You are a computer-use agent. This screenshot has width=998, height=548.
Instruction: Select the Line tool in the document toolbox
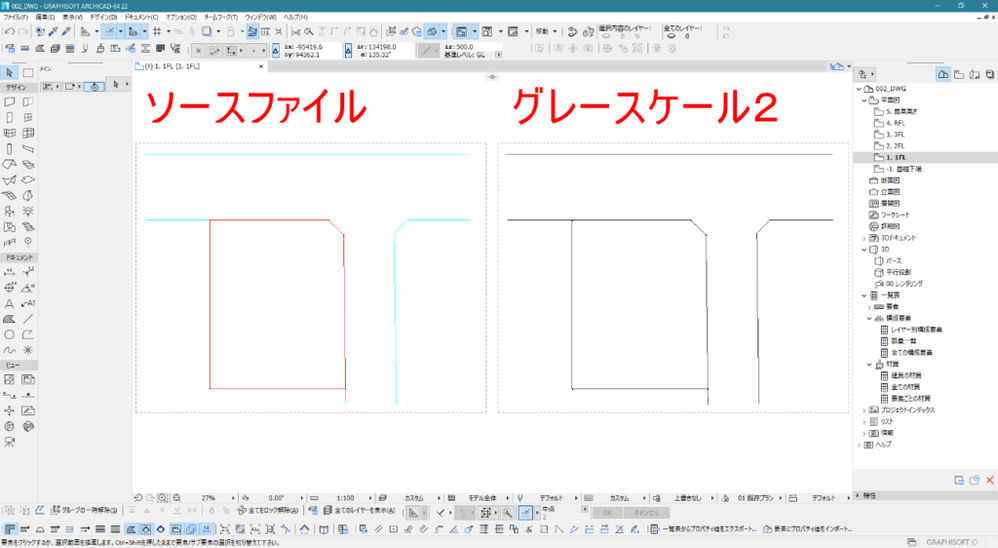pos(28,319)
